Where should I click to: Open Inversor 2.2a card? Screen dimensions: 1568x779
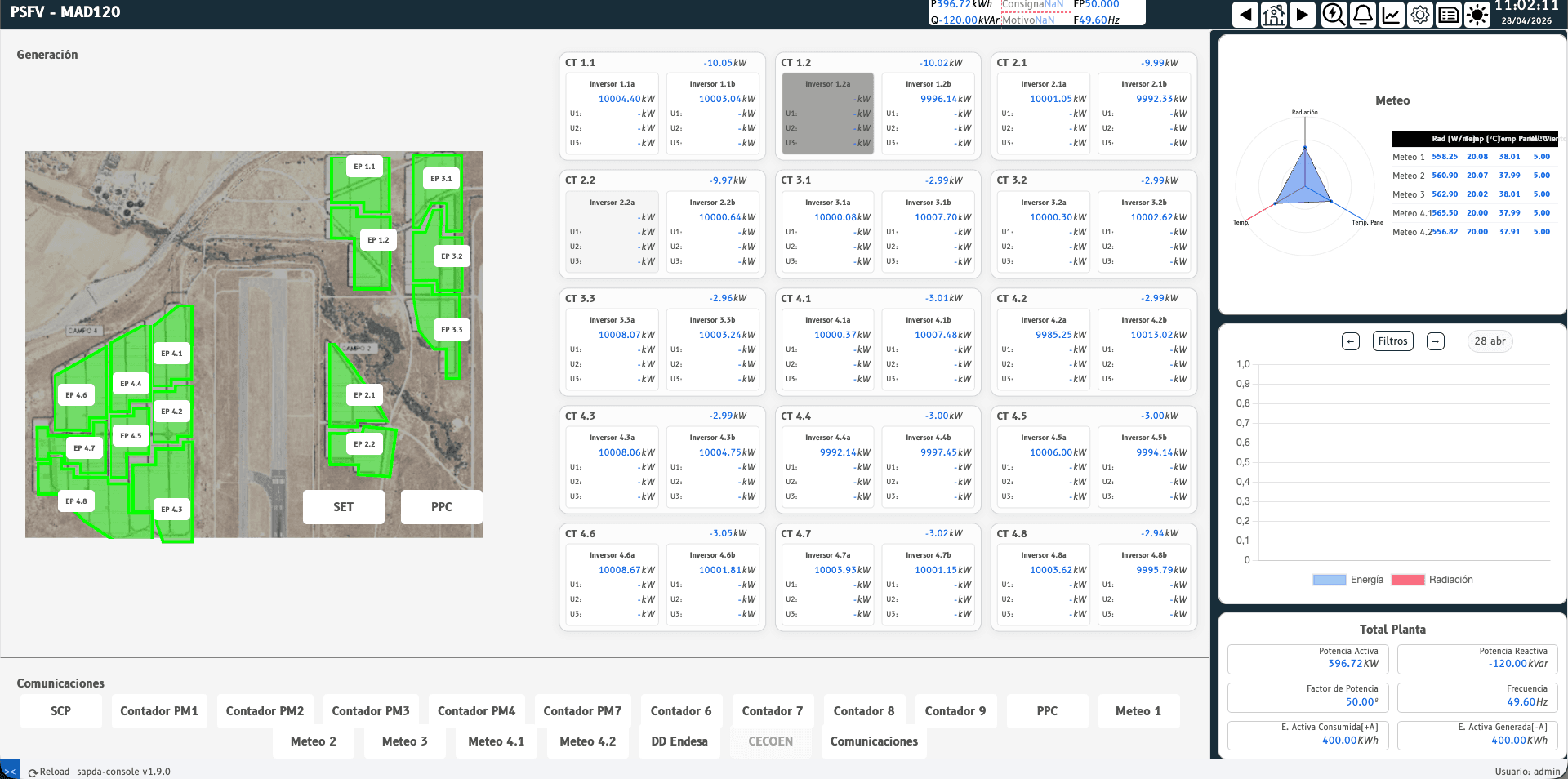point(612,233)
